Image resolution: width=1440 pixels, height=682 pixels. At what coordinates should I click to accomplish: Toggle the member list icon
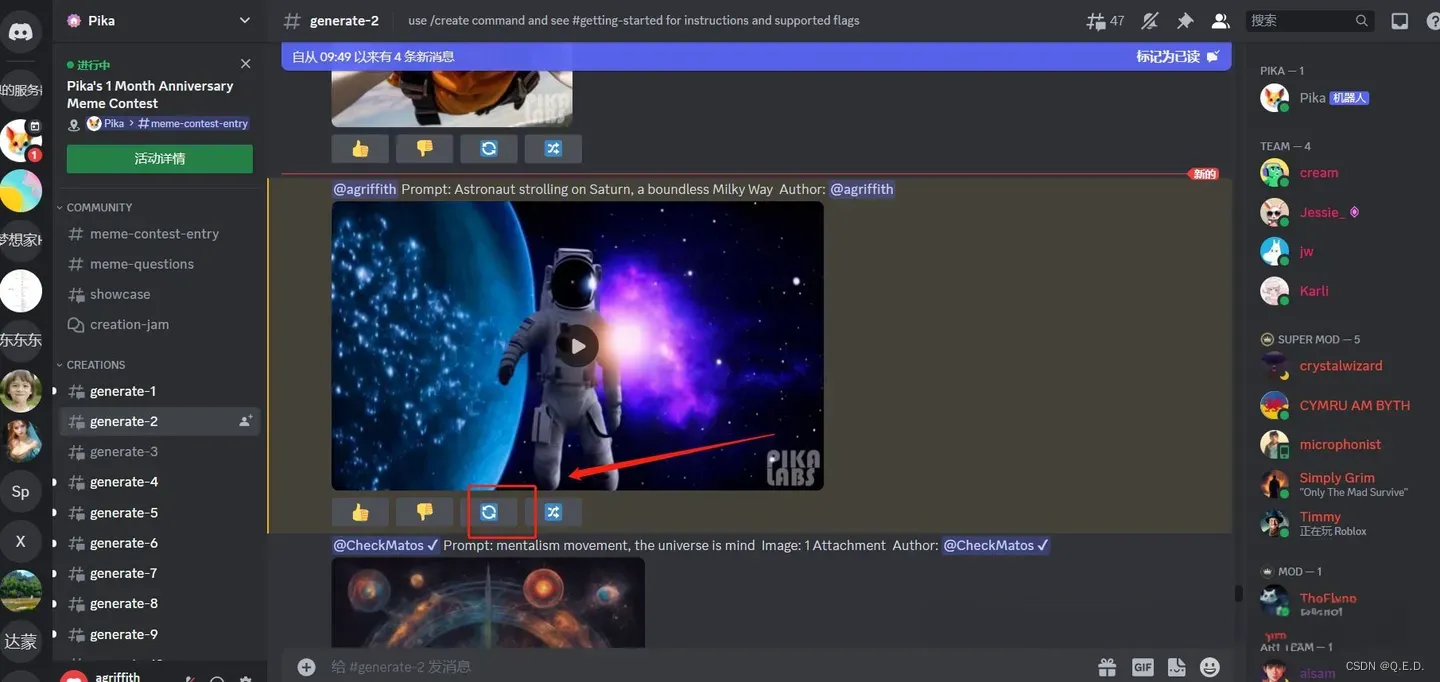(1220, 21)
